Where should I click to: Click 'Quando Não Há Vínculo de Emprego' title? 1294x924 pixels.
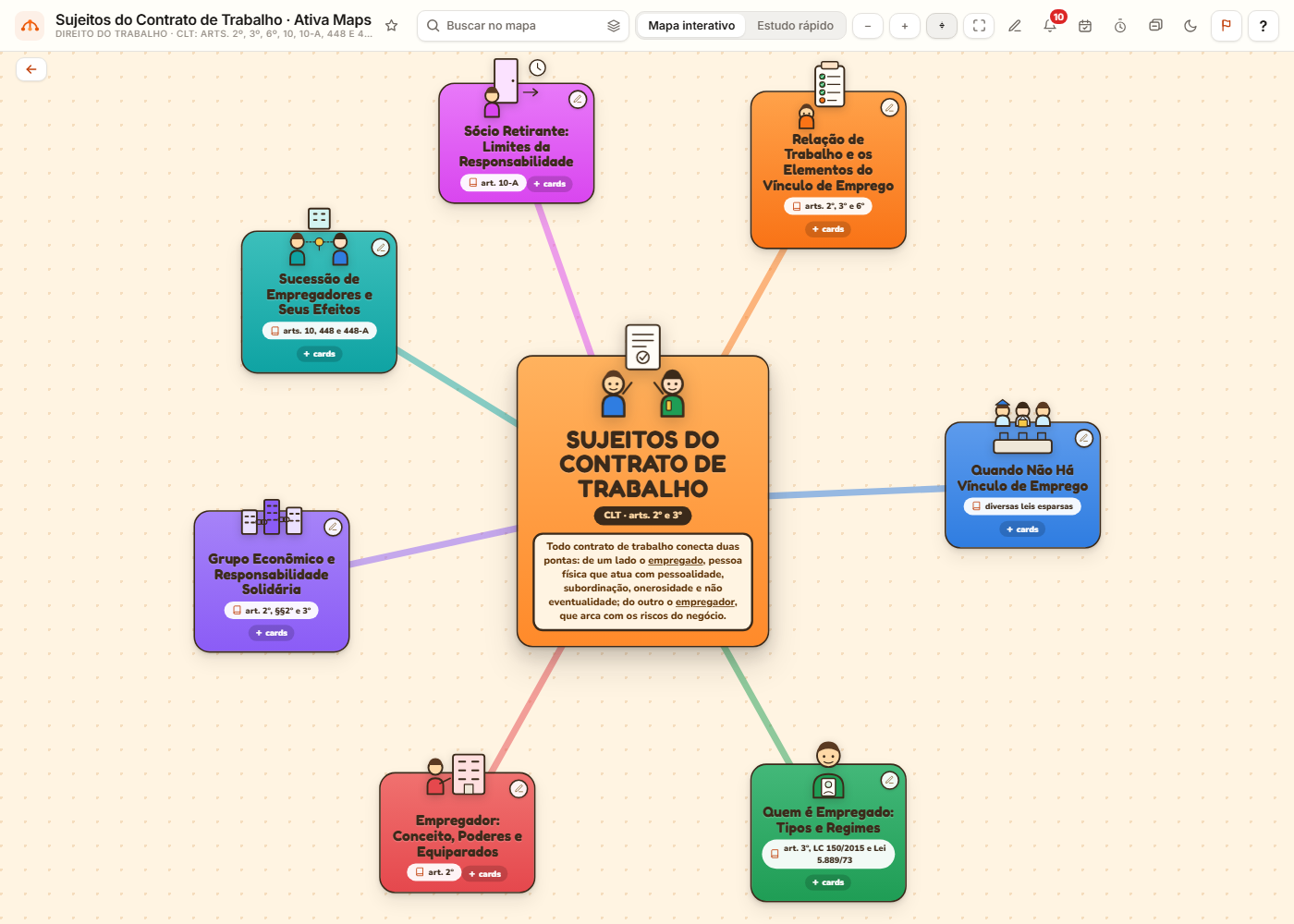1022,478
